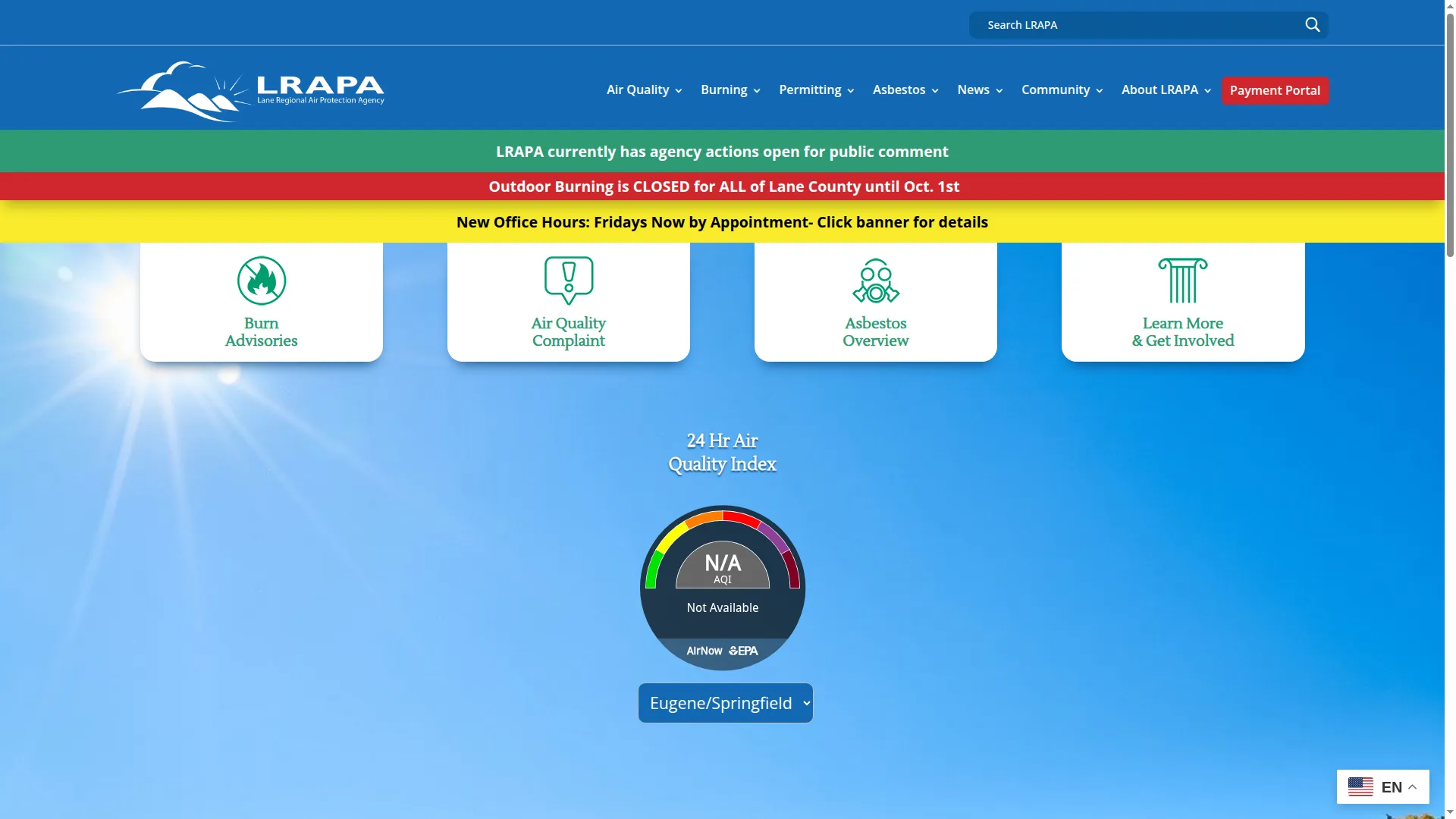1456x819 pixels.
Task: Click the AQI gauge dial
Action: [723, 588]
